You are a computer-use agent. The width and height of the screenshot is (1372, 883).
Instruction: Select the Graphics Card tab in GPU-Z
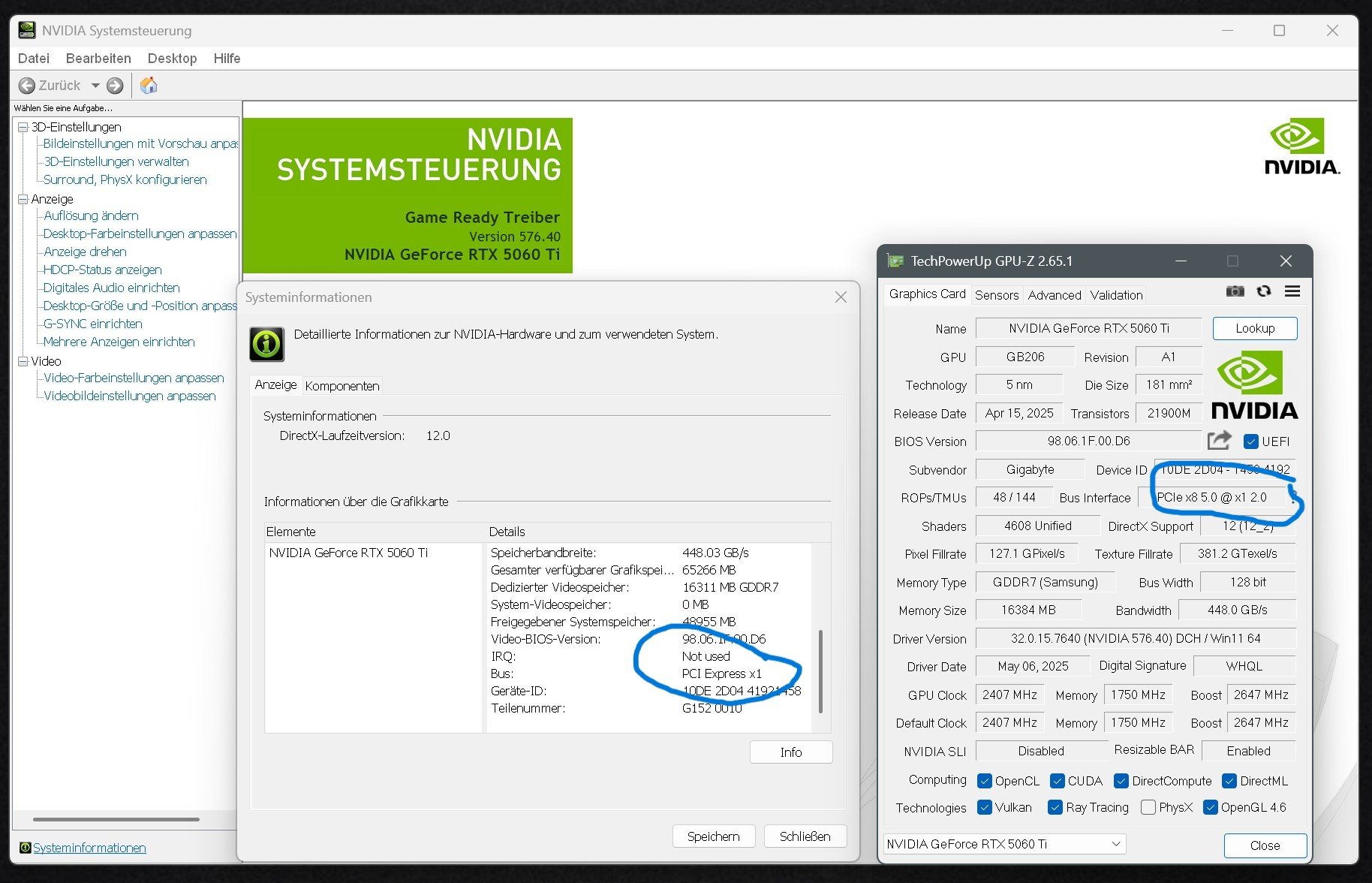click(x=927, y=294)
